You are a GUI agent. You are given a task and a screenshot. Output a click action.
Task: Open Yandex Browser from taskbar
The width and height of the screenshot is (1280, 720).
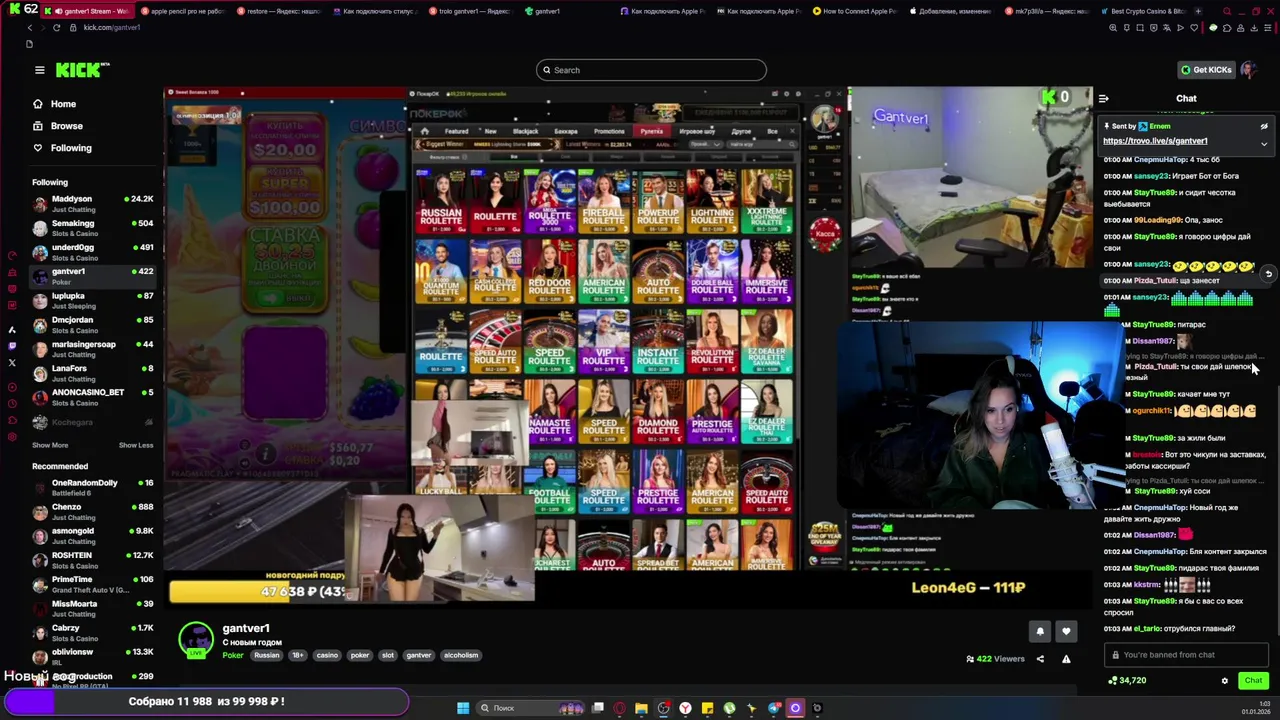tap(685, 708)
